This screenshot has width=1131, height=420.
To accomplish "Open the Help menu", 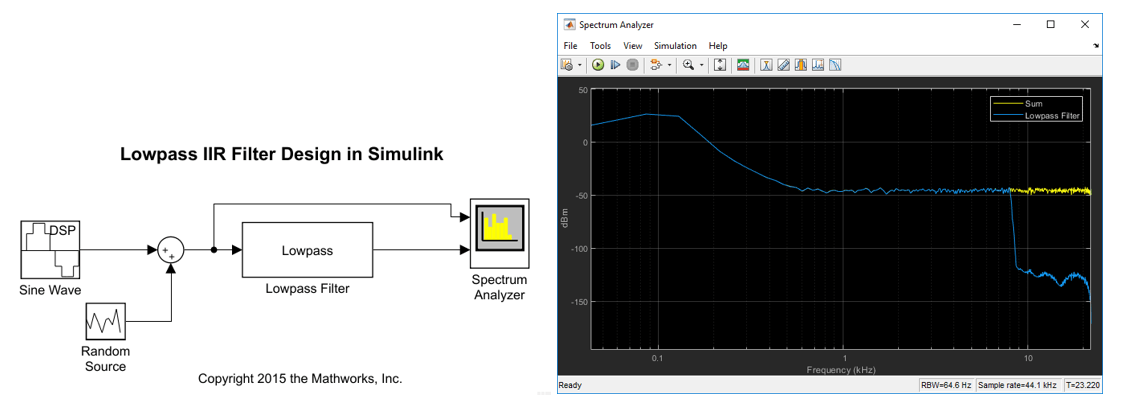I will (718, 45).
